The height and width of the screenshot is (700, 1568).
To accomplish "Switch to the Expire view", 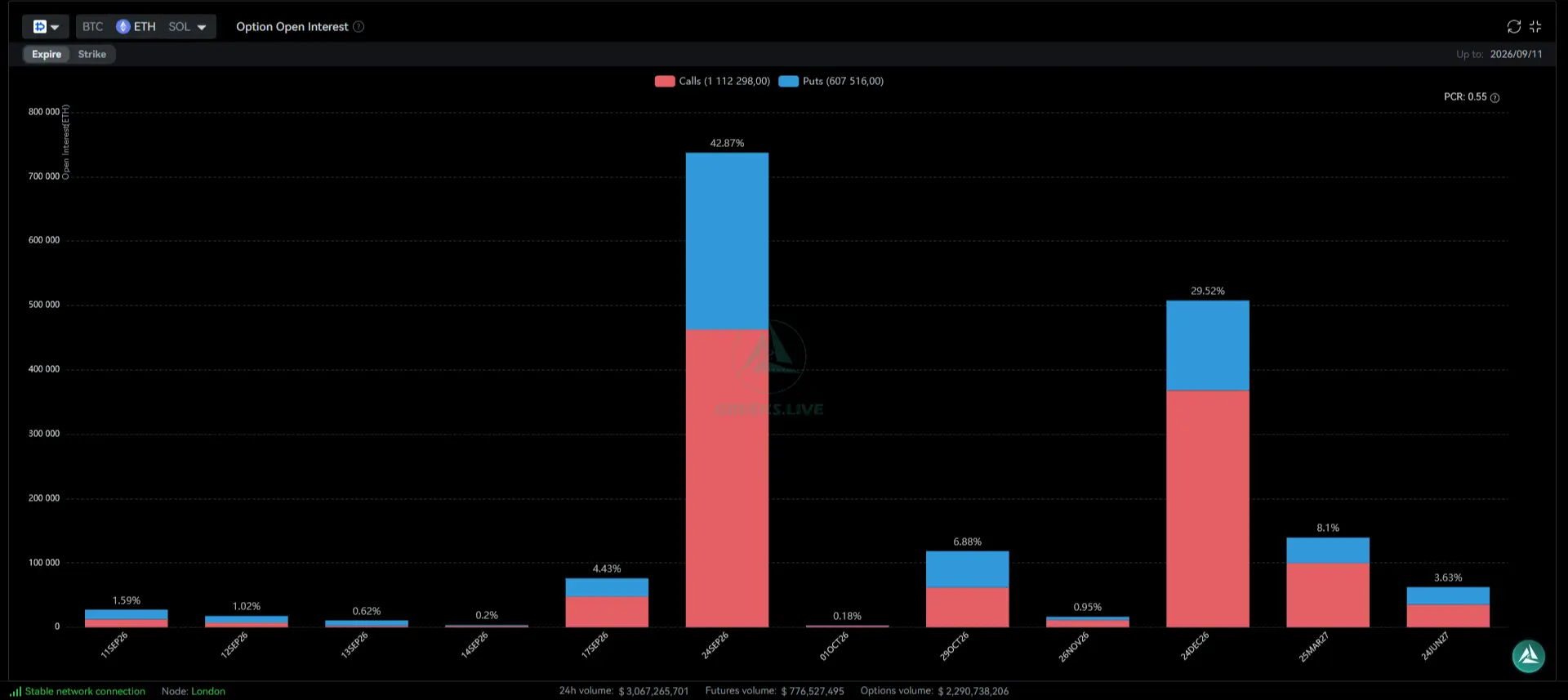I will click(x=47, y=54).
